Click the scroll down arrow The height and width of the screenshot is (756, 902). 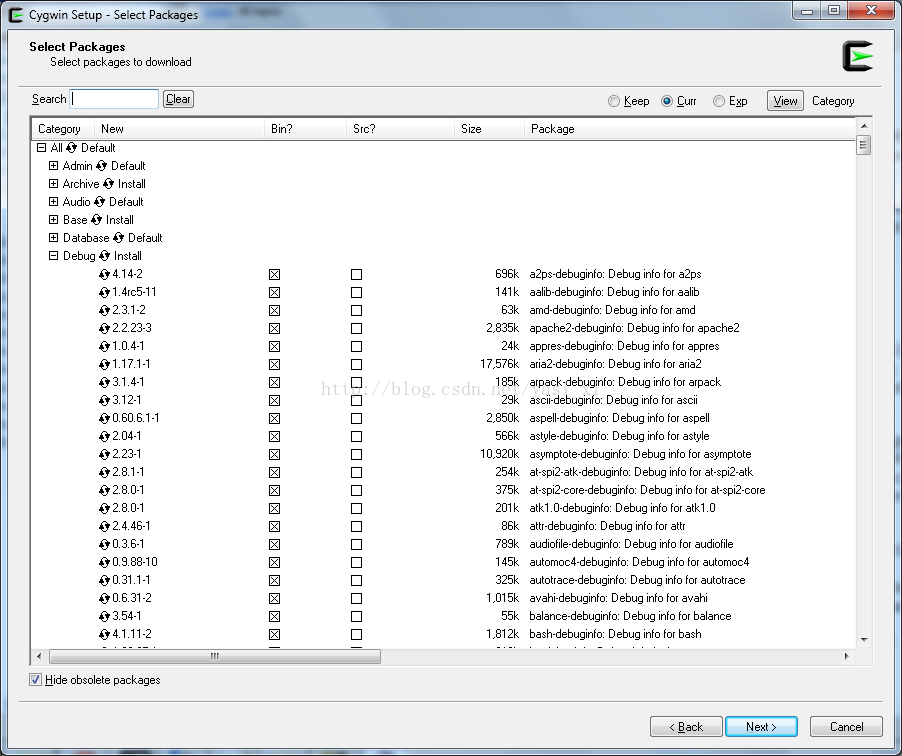point(864,640)
